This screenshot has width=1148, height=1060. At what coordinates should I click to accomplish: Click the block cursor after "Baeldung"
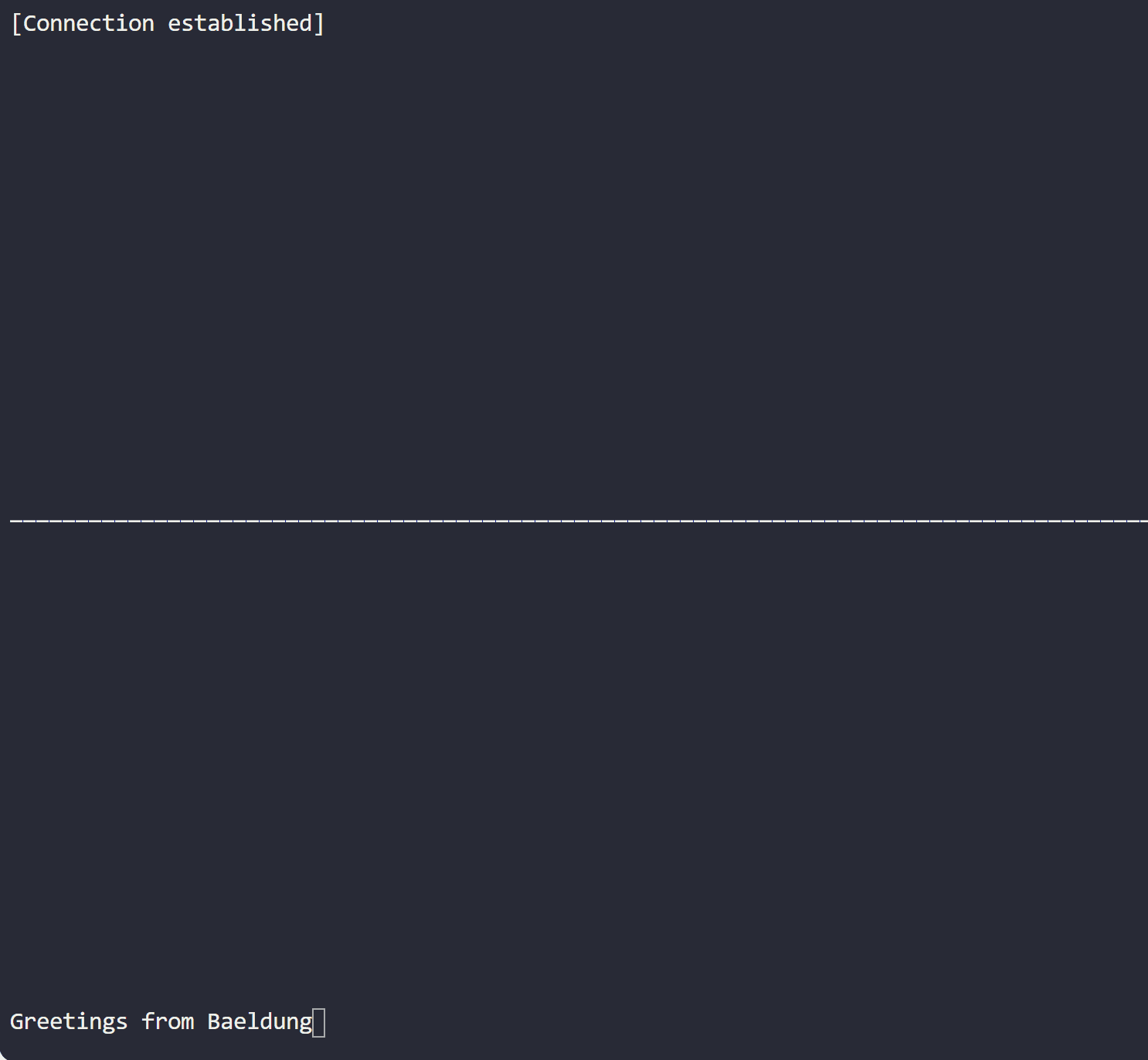[319, 1022]
